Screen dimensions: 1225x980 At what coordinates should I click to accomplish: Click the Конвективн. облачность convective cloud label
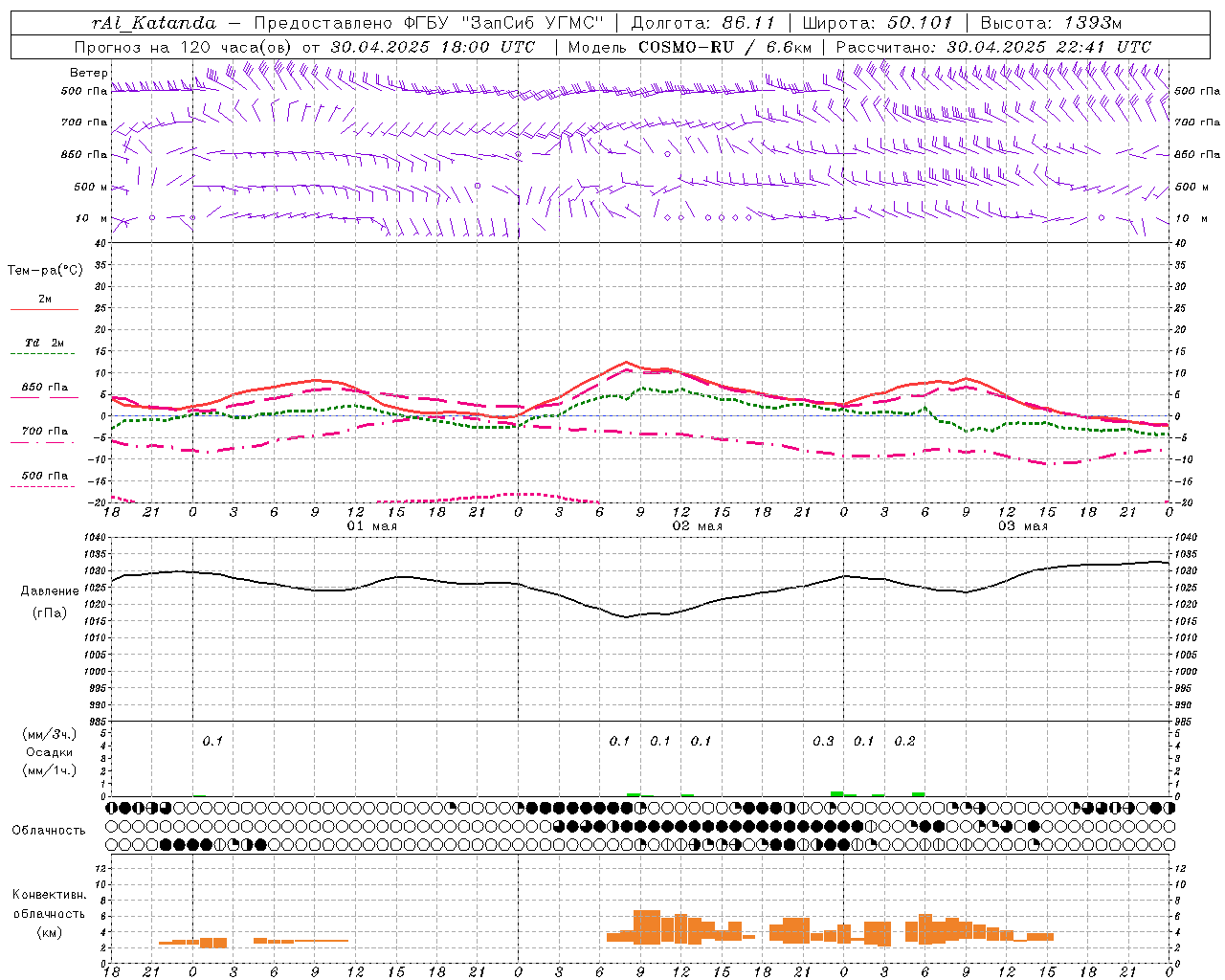click(49, 903)
